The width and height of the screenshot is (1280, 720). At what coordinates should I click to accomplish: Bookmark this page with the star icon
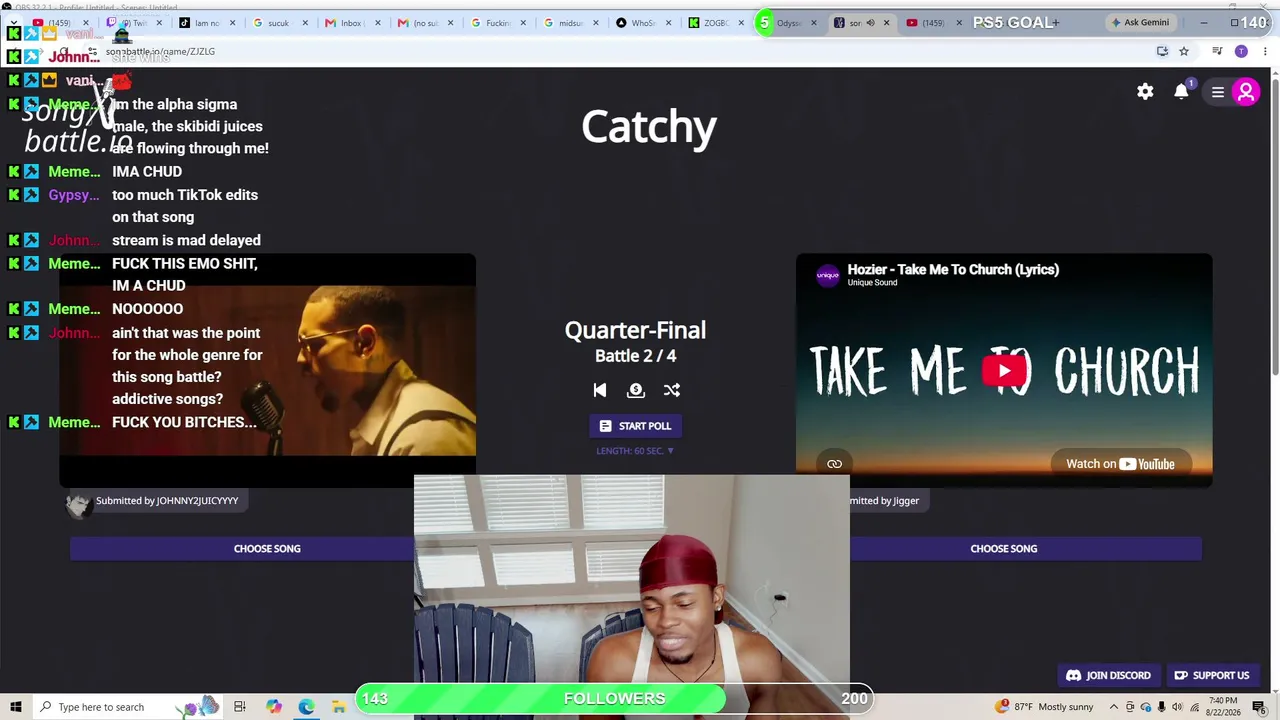1184,51
